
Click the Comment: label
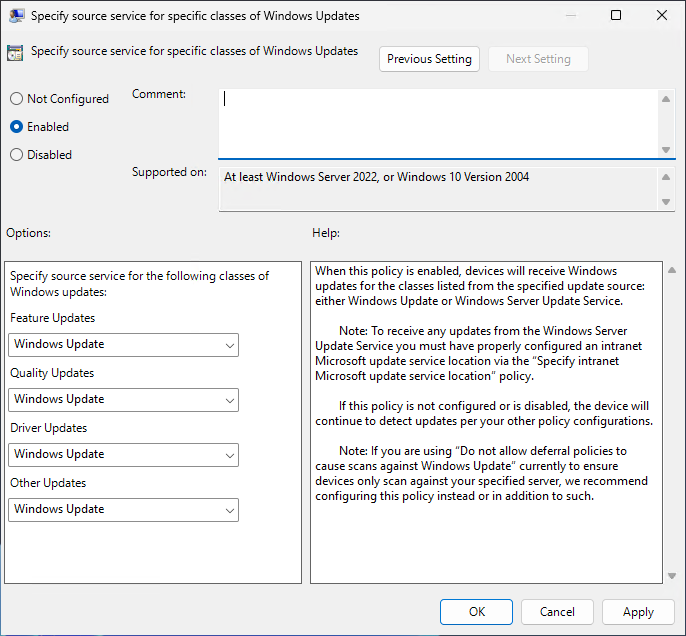159,94
